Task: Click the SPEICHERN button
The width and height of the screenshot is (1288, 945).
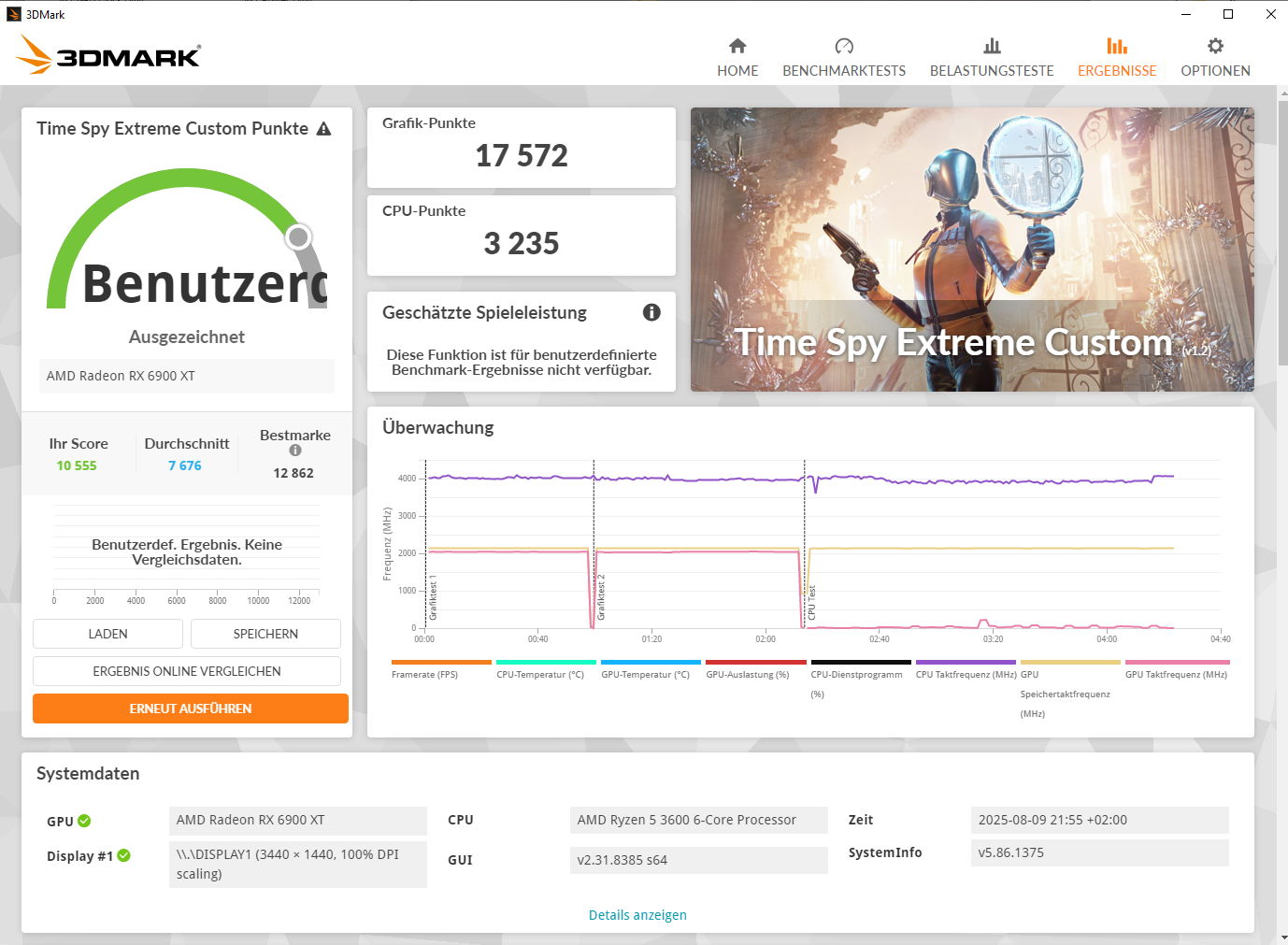Action: [x=265, y=634]
